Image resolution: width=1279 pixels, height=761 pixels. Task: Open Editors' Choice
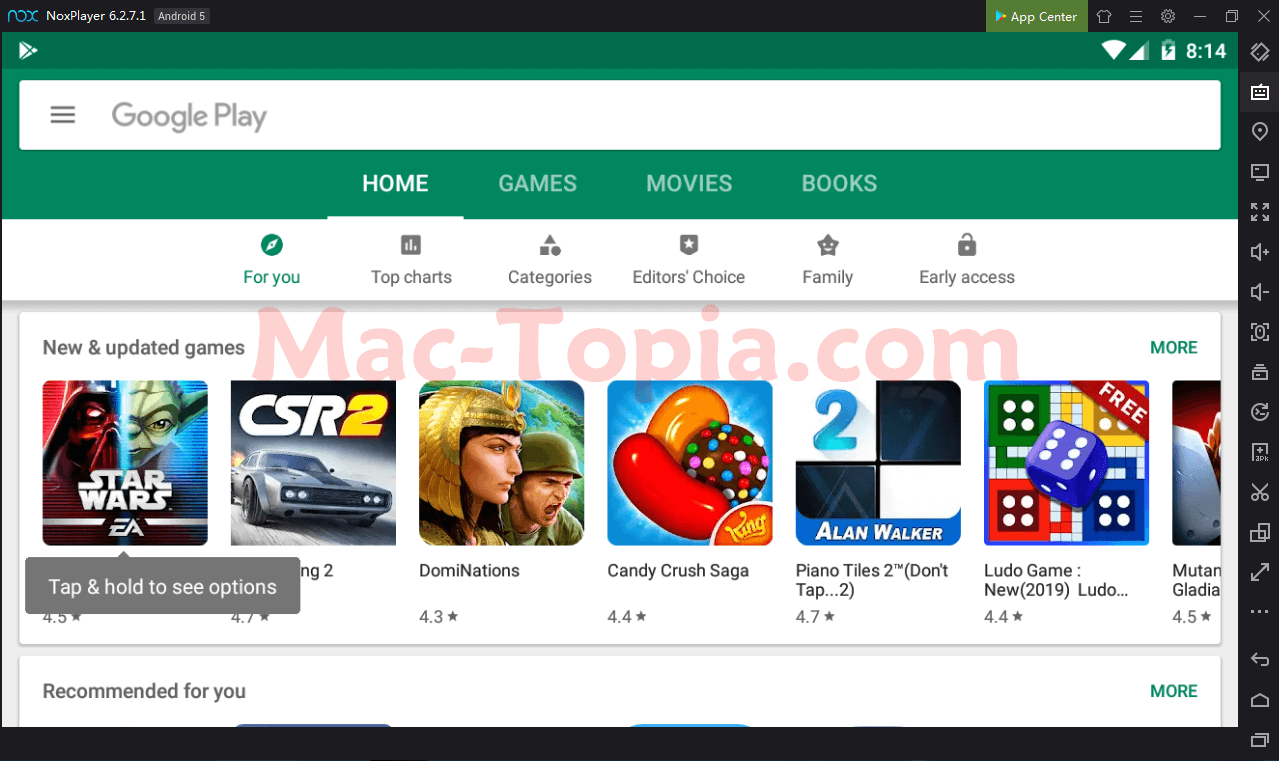[689, 260]
